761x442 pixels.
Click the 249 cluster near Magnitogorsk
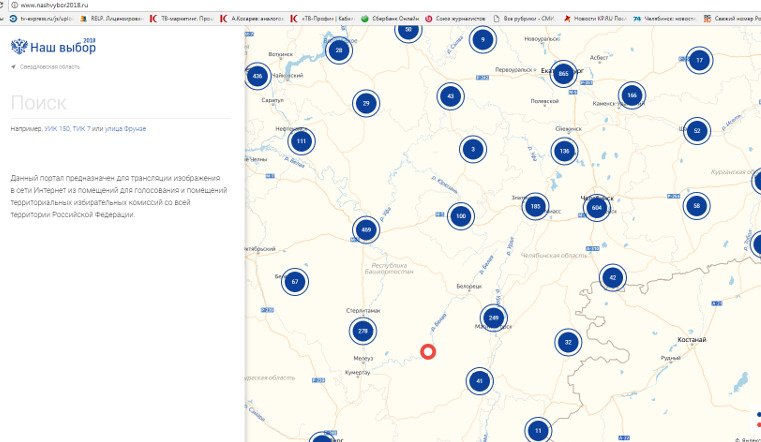coord(494,318)
